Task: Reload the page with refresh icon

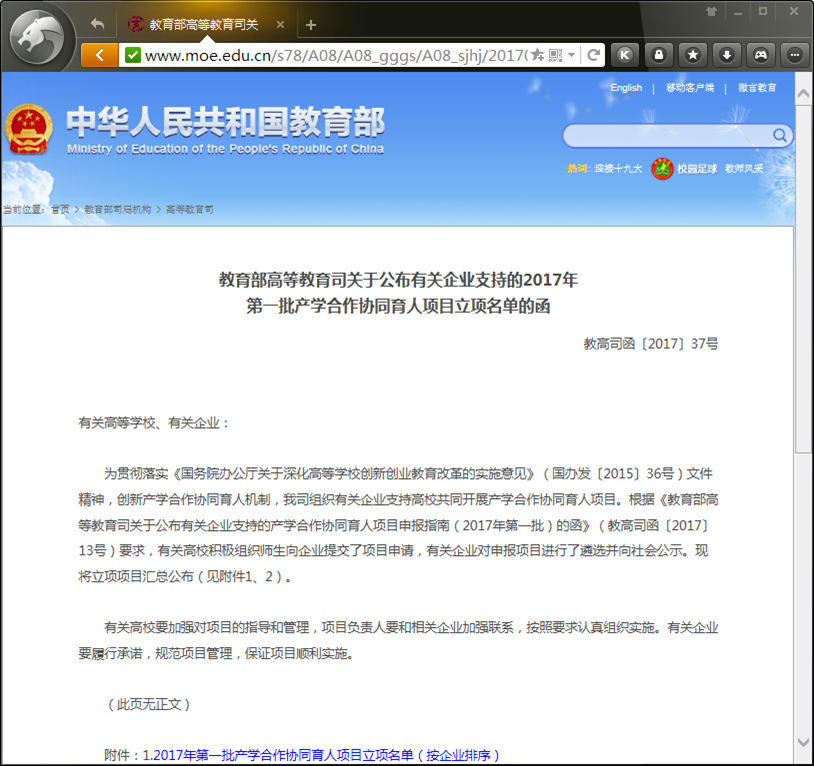Action: pyautogui.click(x=593, y=55)
